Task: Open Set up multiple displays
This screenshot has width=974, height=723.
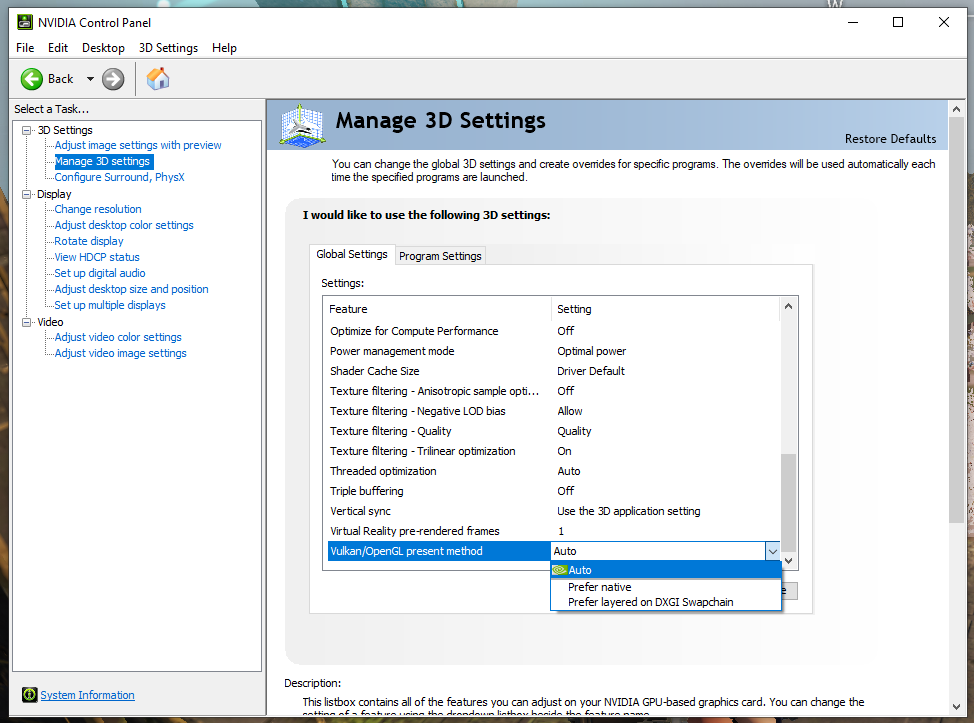Action: (x=110, y=305)
